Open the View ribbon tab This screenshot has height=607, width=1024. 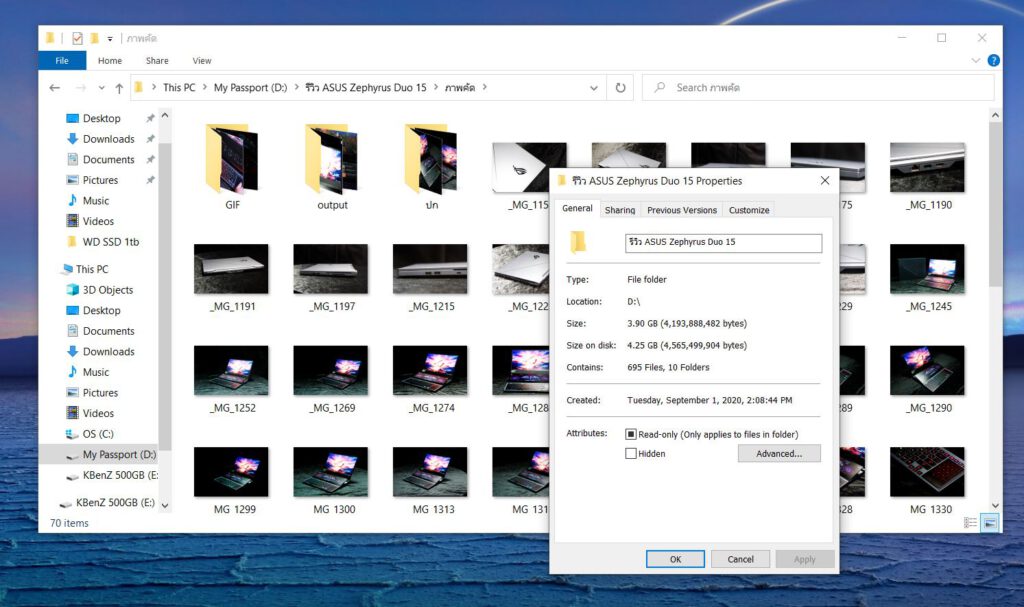202,60
